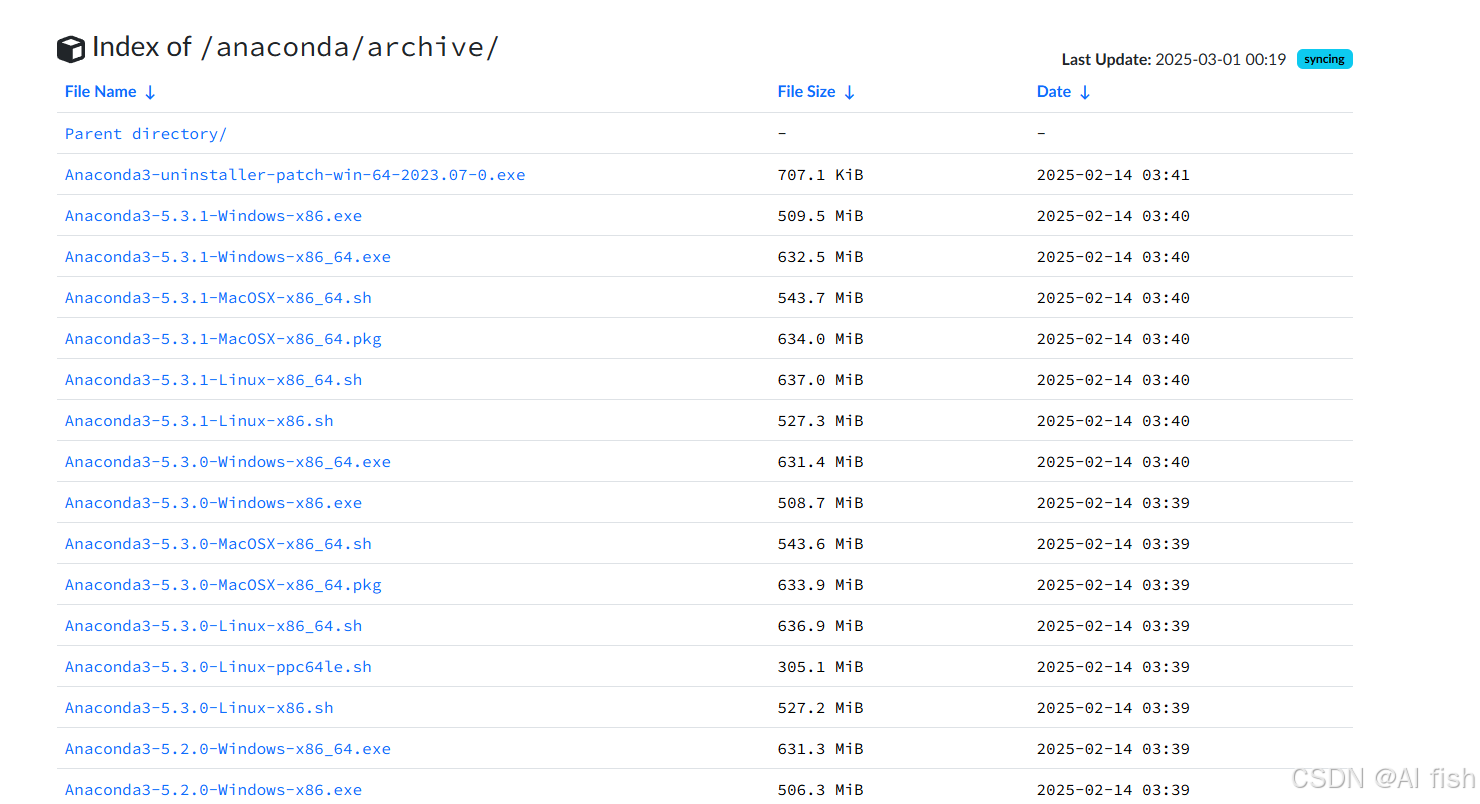Select the 527.3 MiB file size
Image resolution: width=1480 pixels, height=804 pixels.
coord(820,421)
